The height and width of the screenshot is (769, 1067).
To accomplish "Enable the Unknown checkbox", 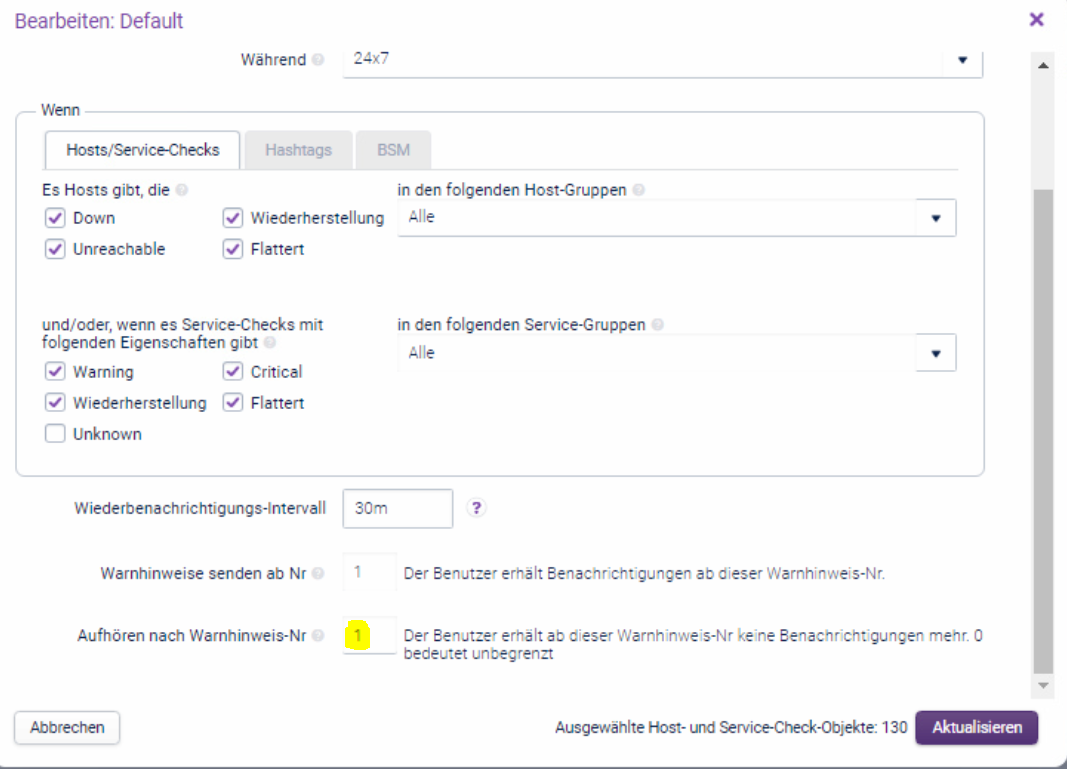I will (x=55, y=433).
